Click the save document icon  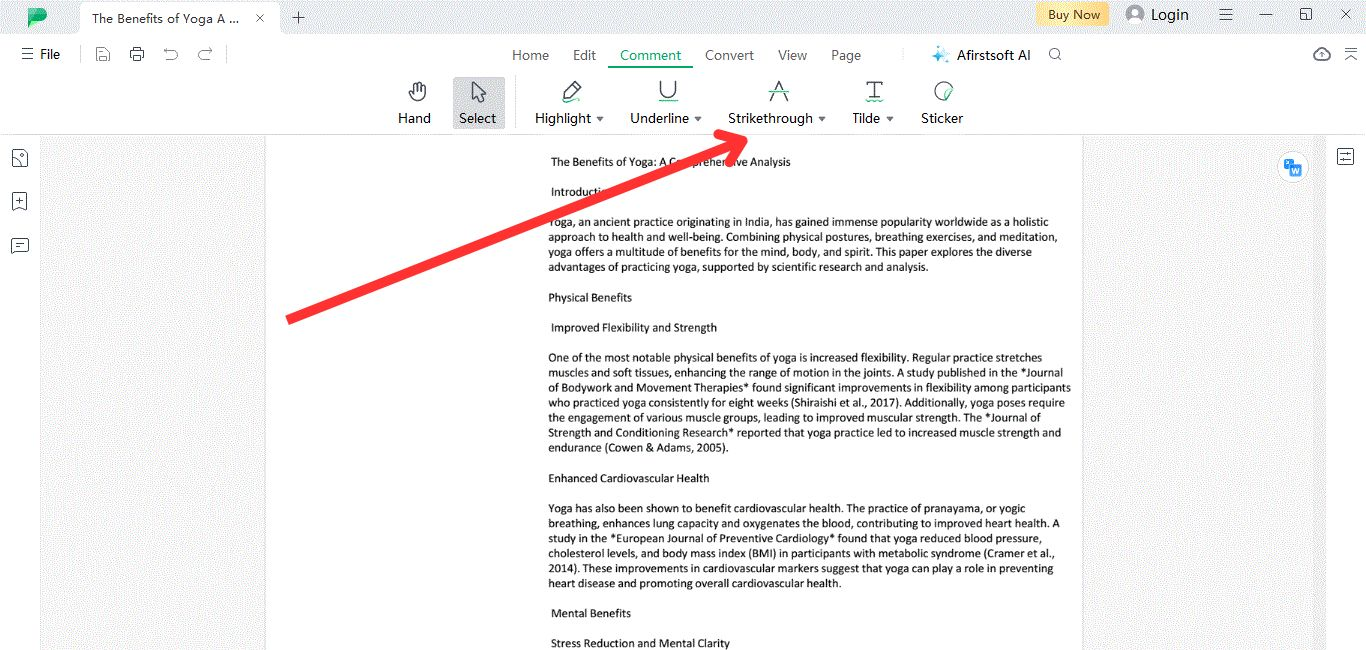(103, 55)
